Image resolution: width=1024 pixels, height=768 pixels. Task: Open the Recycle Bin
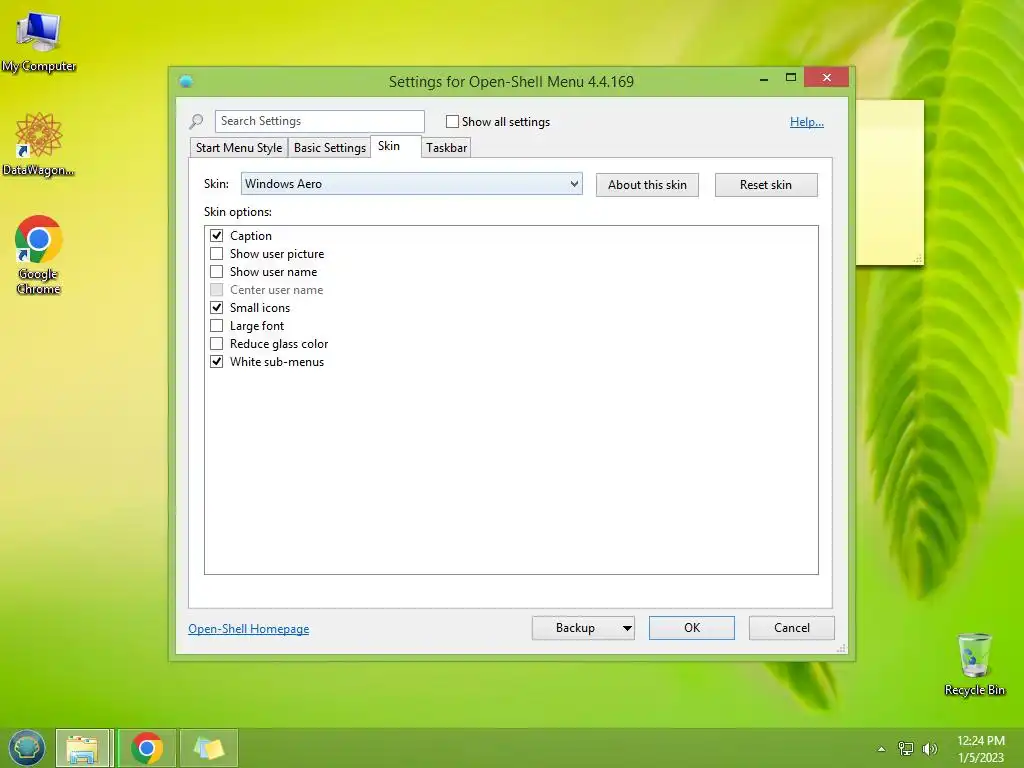click(974, 664)
